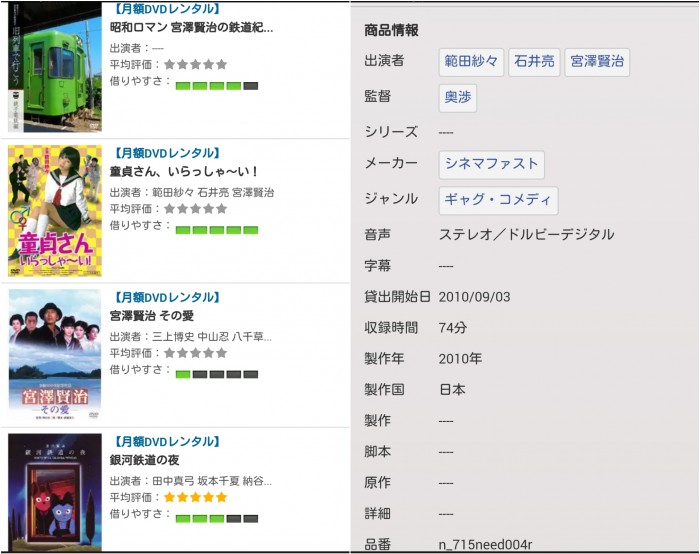The height and width of the screenshot is (554, 700).
Task: Open title 銀河鉄道の夜
Action: pos(145,460)
